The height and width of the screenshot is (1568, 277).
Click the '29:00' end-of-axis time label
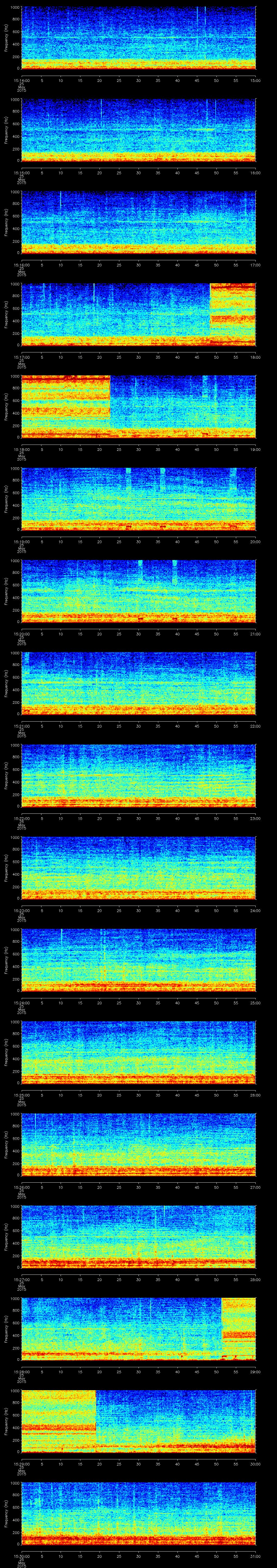(x=256, y=1372)
